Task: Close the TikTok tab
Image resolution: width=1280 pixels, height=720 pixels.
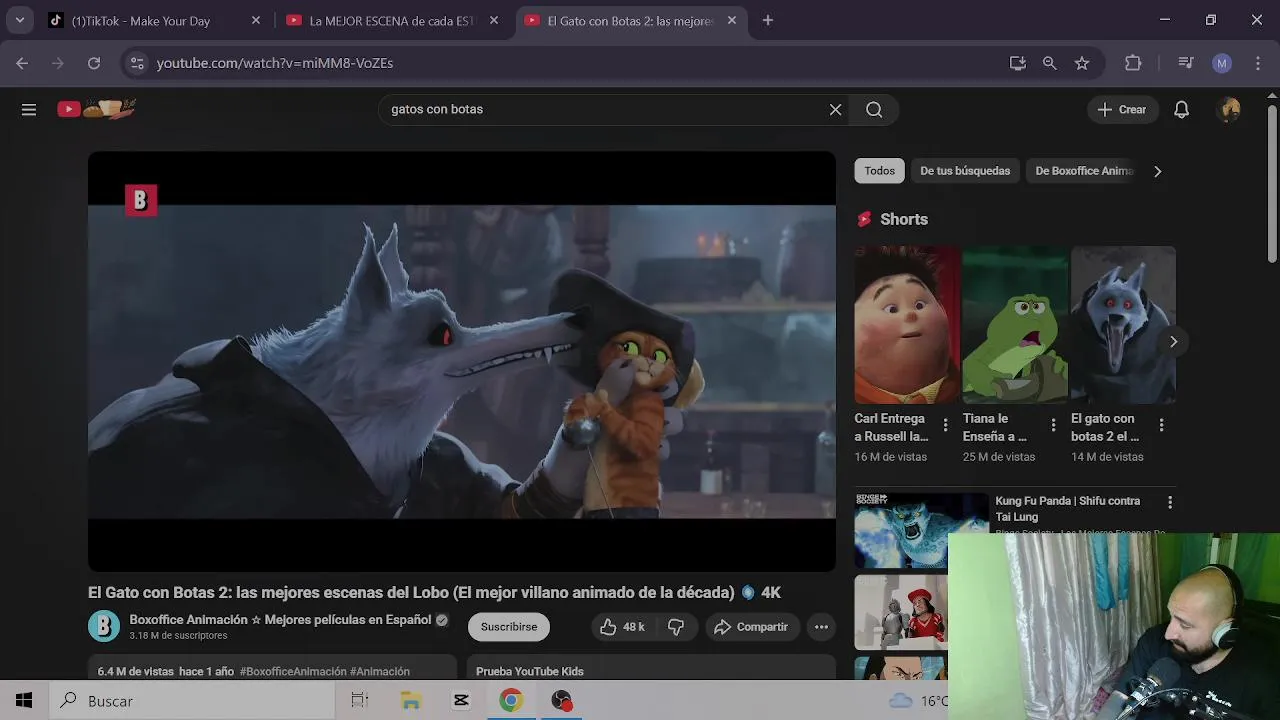Action: click(255, 20)
